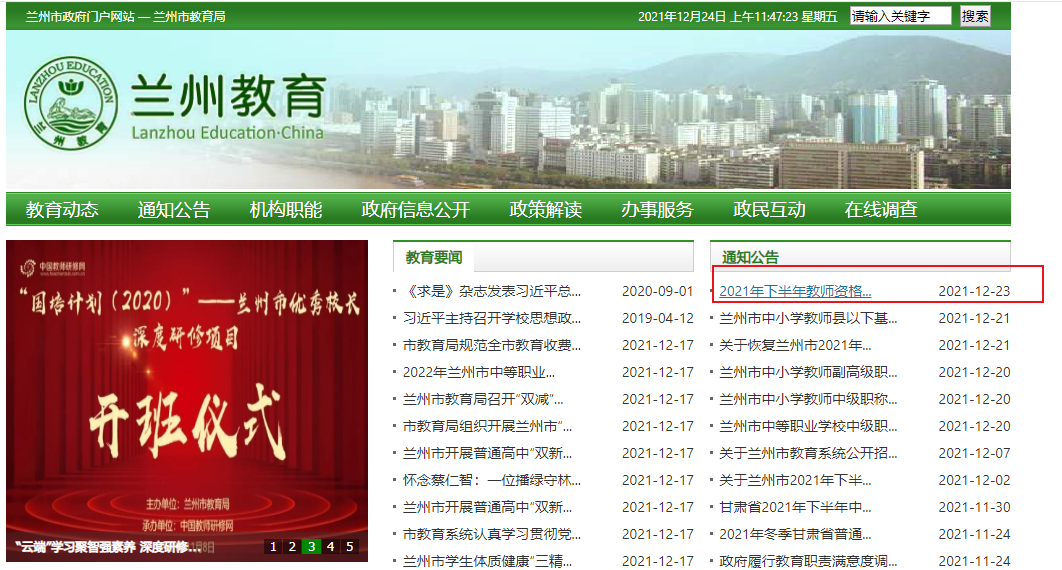
Task: Select 办事服务 in navigation bar
Action: click(x=658, y=209)
